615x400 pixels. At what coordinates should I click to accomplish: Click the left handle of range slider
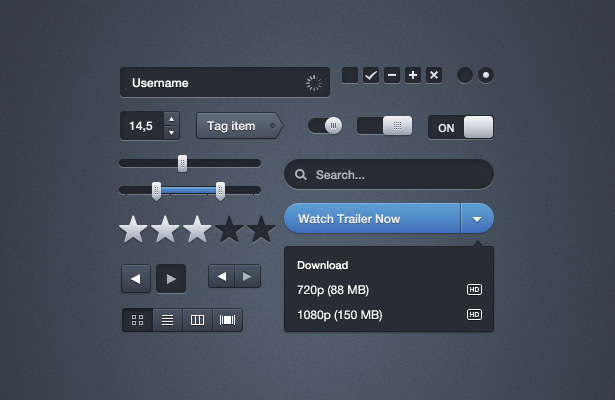pyautogui.click(x=156, y=191)
